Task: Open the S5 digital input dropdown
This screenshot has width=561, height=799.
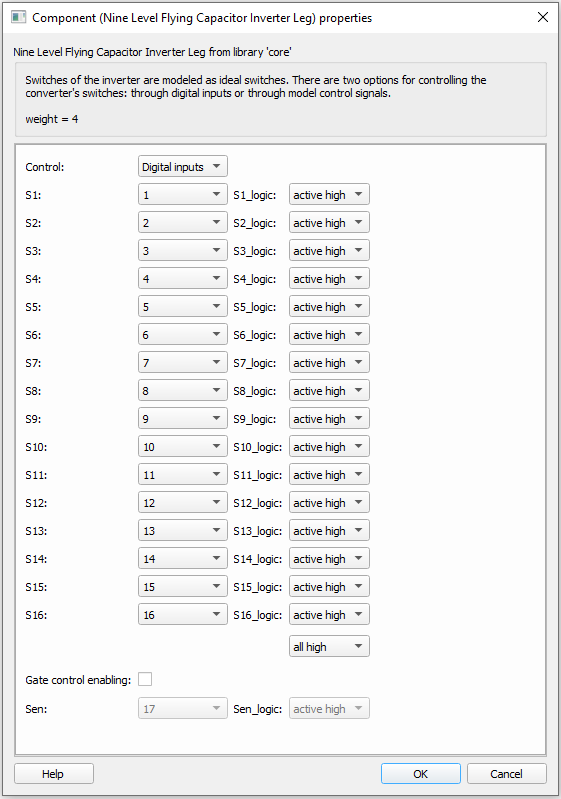Action: pos(183,307)
